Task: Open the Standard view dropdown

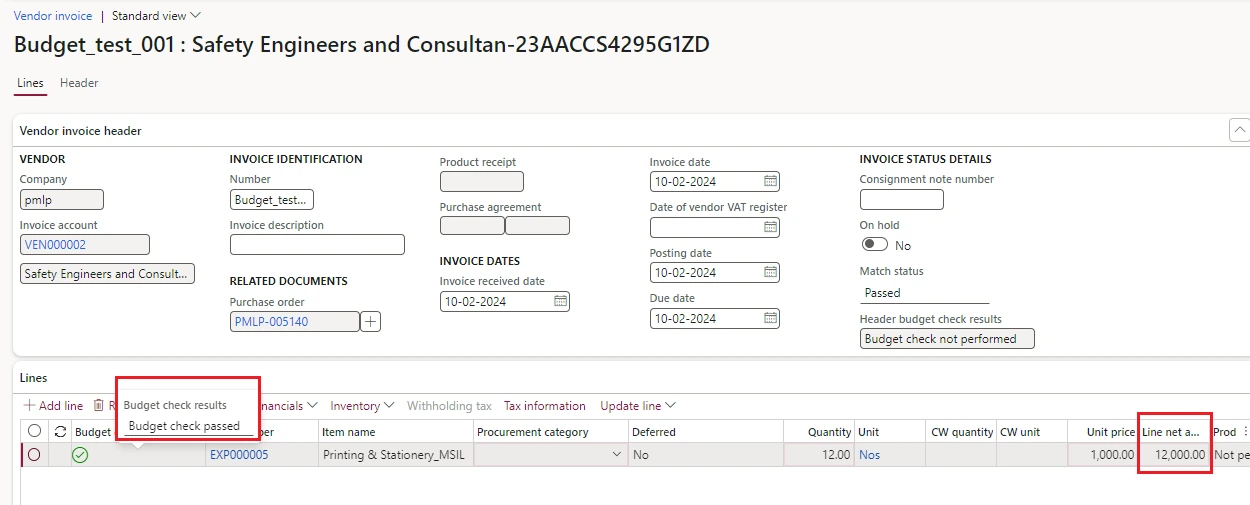Action: [x=156, y=16]
